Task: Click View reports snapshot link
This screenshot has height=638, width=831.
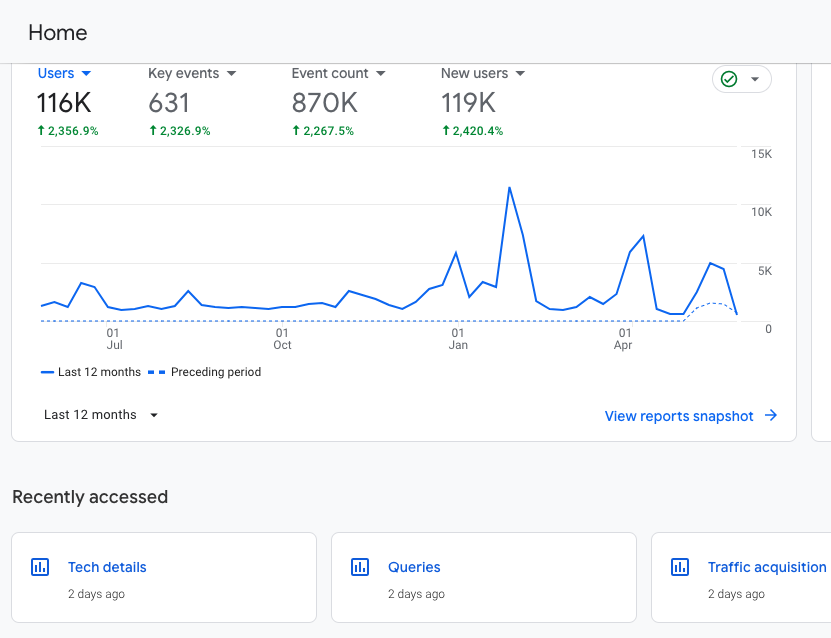Action: tap(679, 416)
